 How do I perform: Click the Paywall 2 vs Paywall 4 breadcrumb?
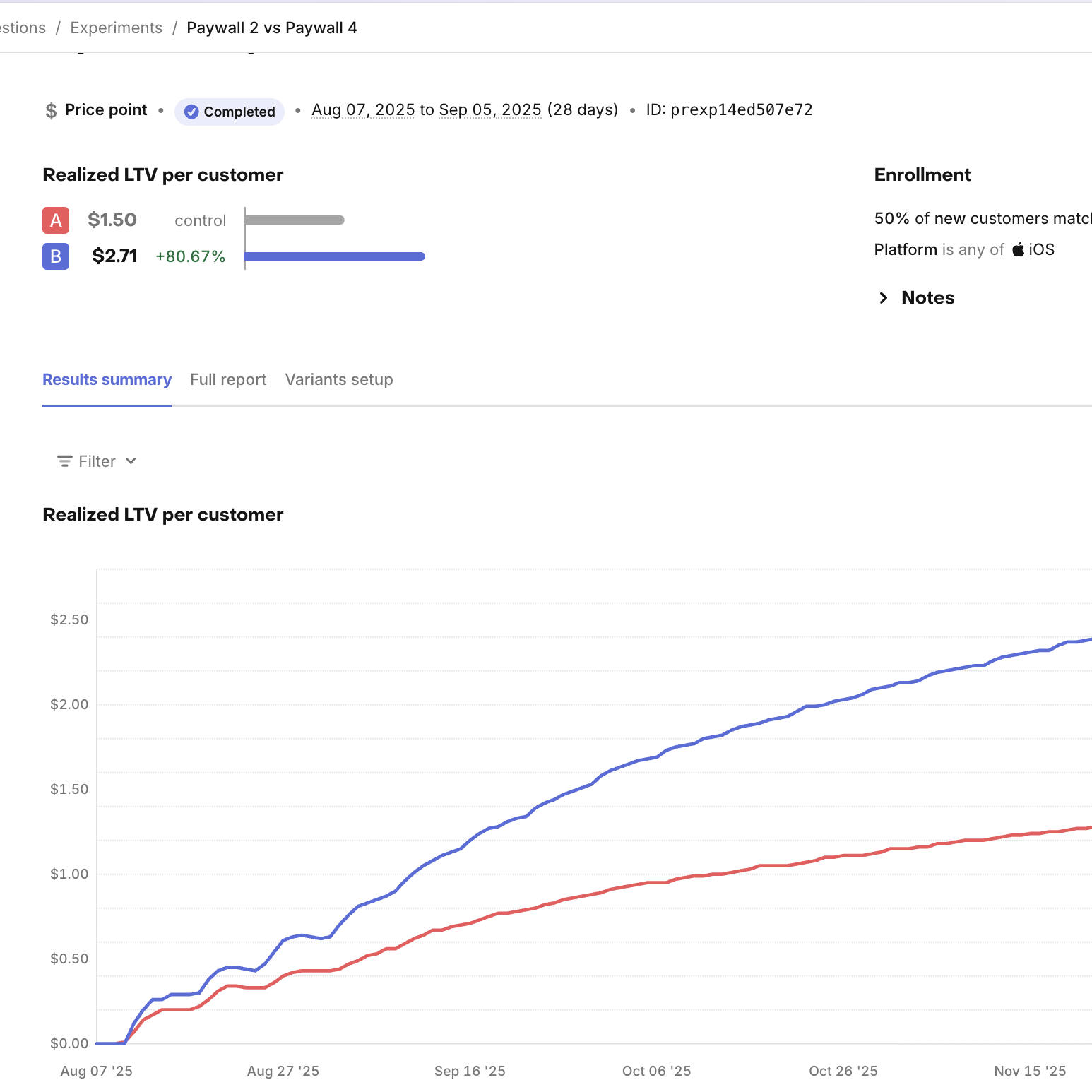272,27
